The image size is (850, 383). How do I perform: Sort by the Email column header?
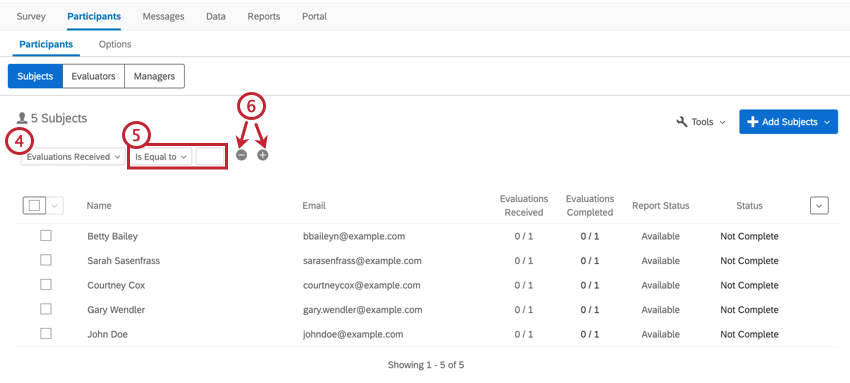click(x=314, y=206)
